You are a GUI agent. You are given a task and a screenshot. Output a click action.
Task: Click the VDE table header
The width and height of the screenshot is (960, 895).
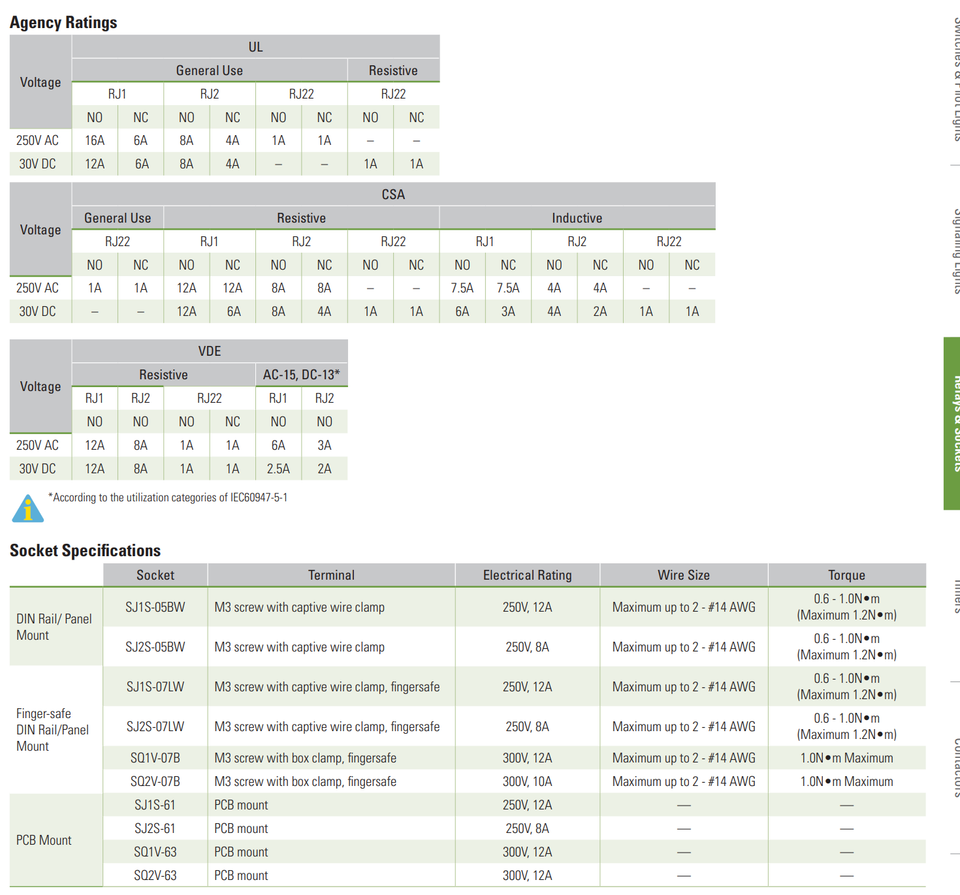tap(209, 351)
